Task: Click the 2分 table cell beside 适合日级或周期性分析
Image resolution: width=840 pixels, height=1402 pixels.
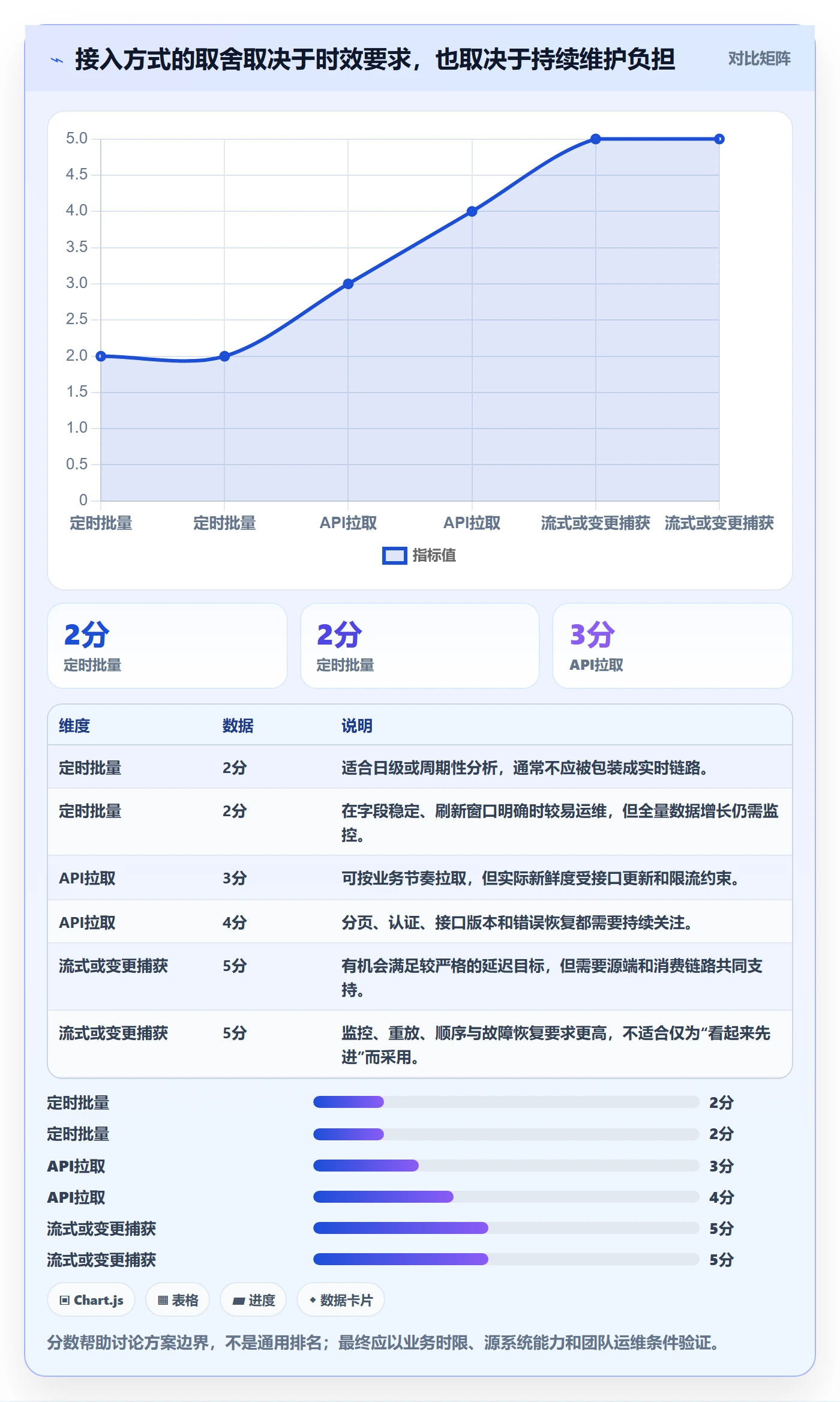Action: tap(235, 768)
